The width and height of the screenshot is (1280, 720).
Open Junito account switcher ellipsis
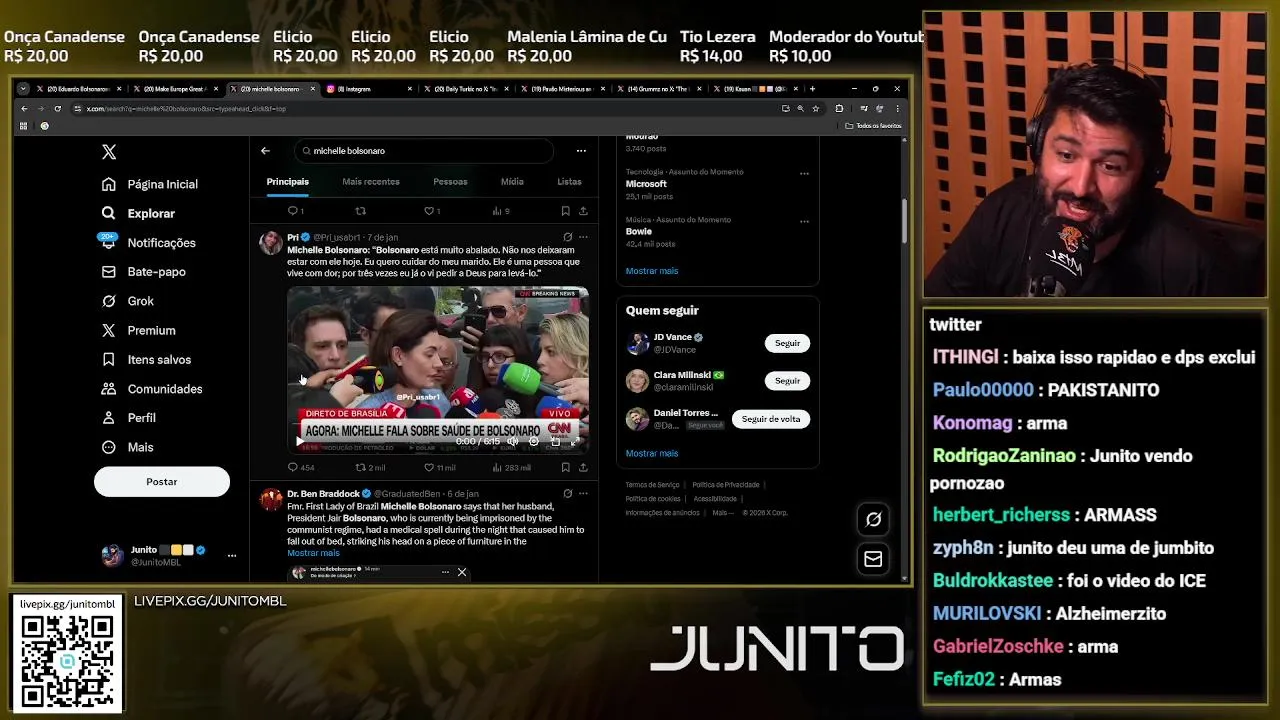click(x=232, y=555)
